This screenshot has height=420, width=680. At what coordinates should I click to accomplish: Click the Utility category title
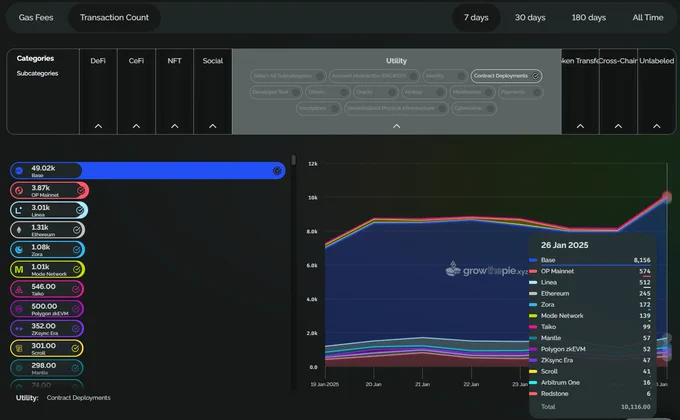coord(396,61)
